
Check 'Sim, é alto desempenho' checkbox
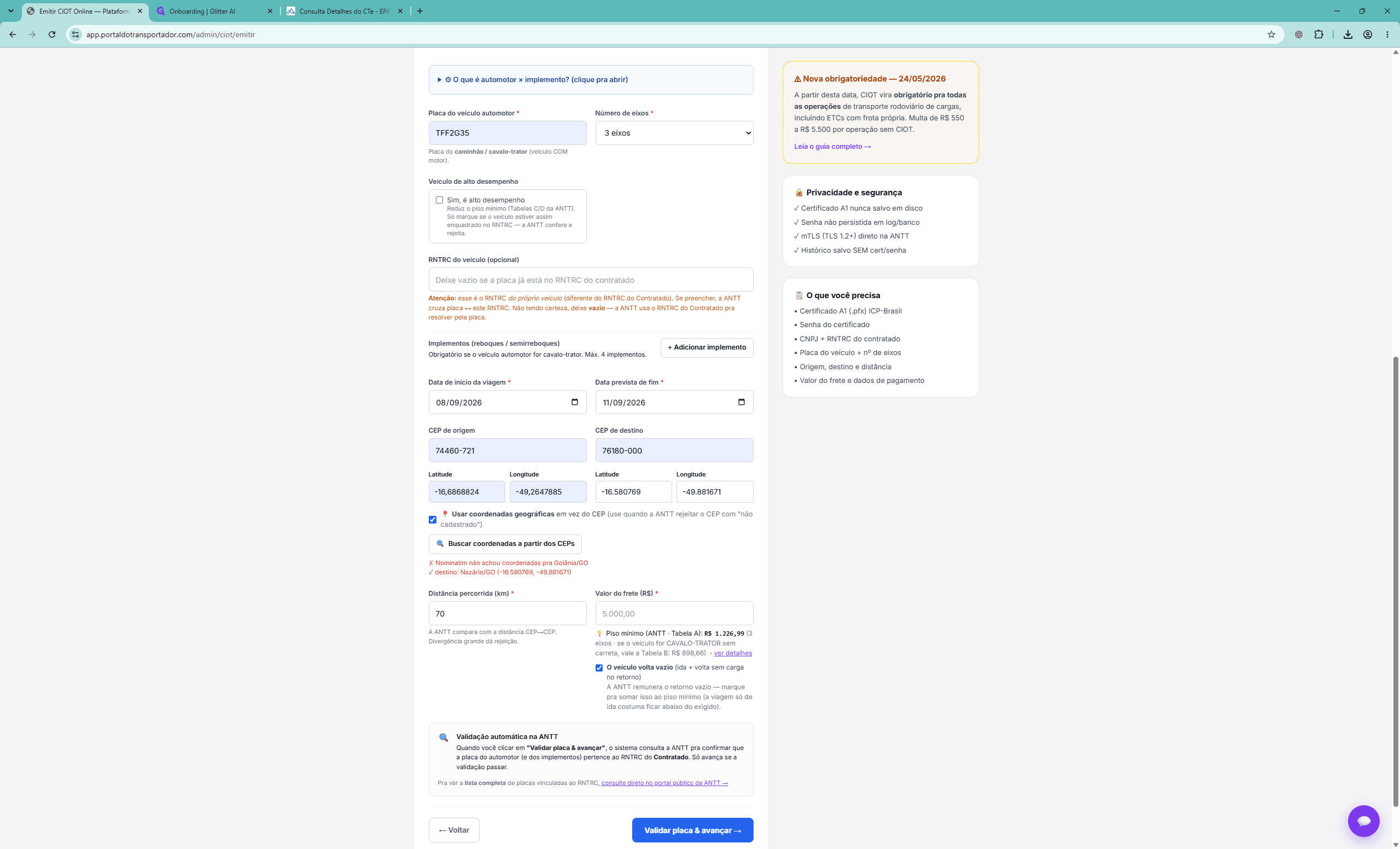pos(439,200)
